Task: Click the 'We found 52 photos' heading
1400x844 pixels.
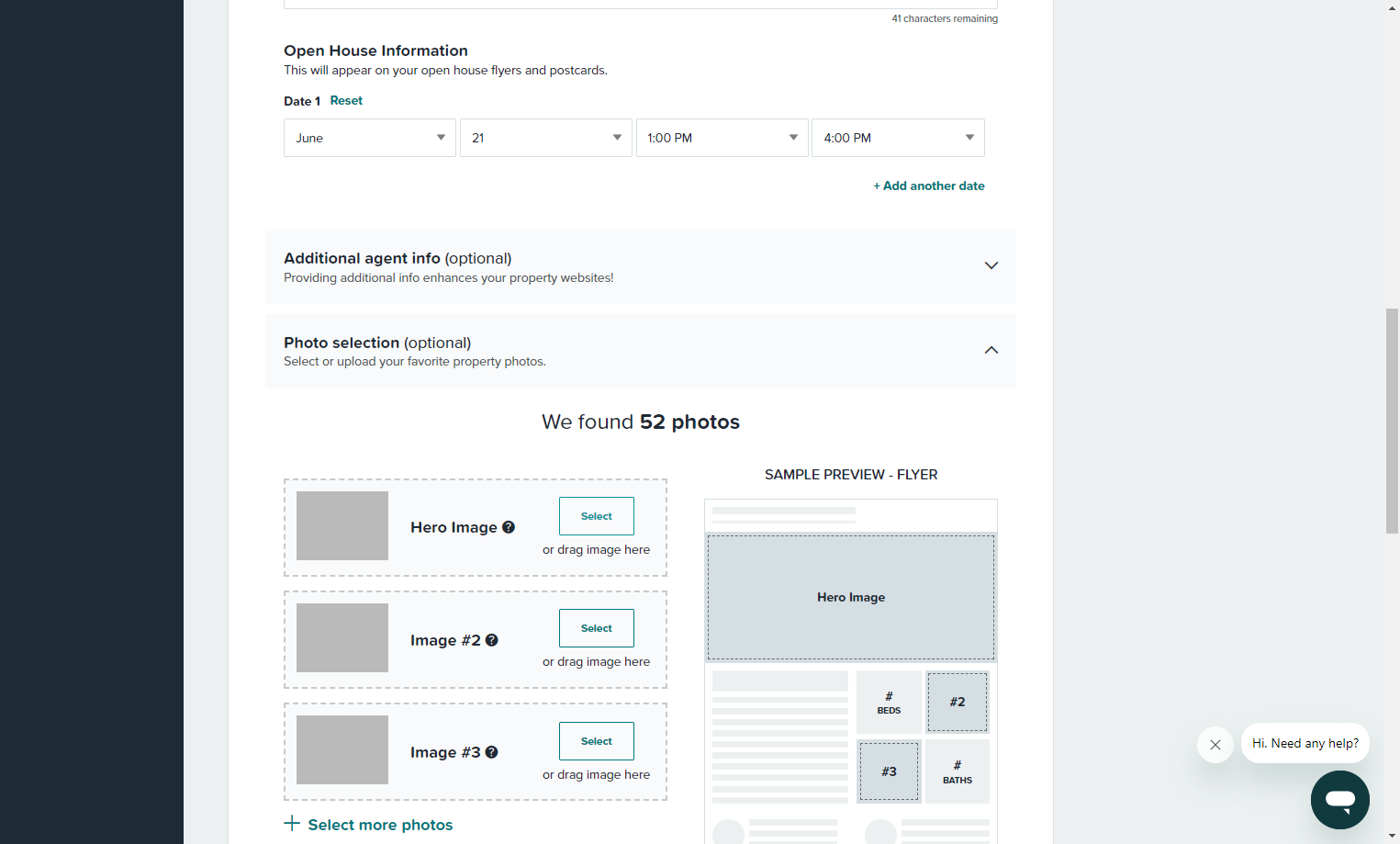Action: coord(641,422)
